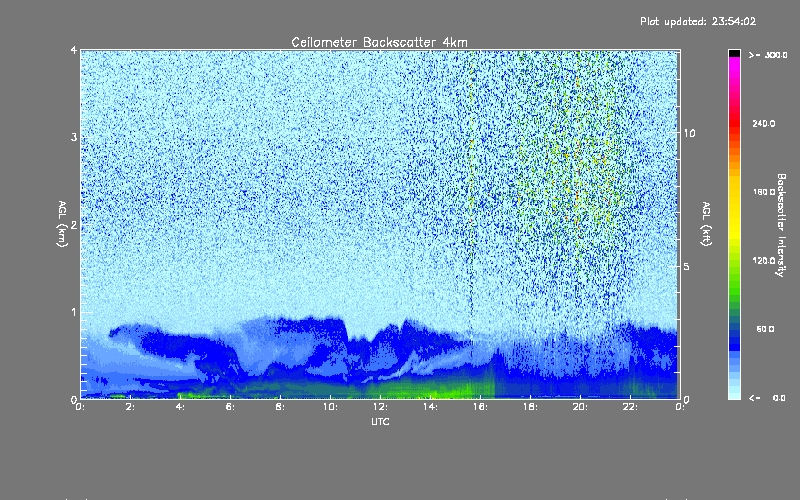Screen dimensions: 800x500
Task: Click the 4 tick on the km axis
Action: [x=73, y=51]
